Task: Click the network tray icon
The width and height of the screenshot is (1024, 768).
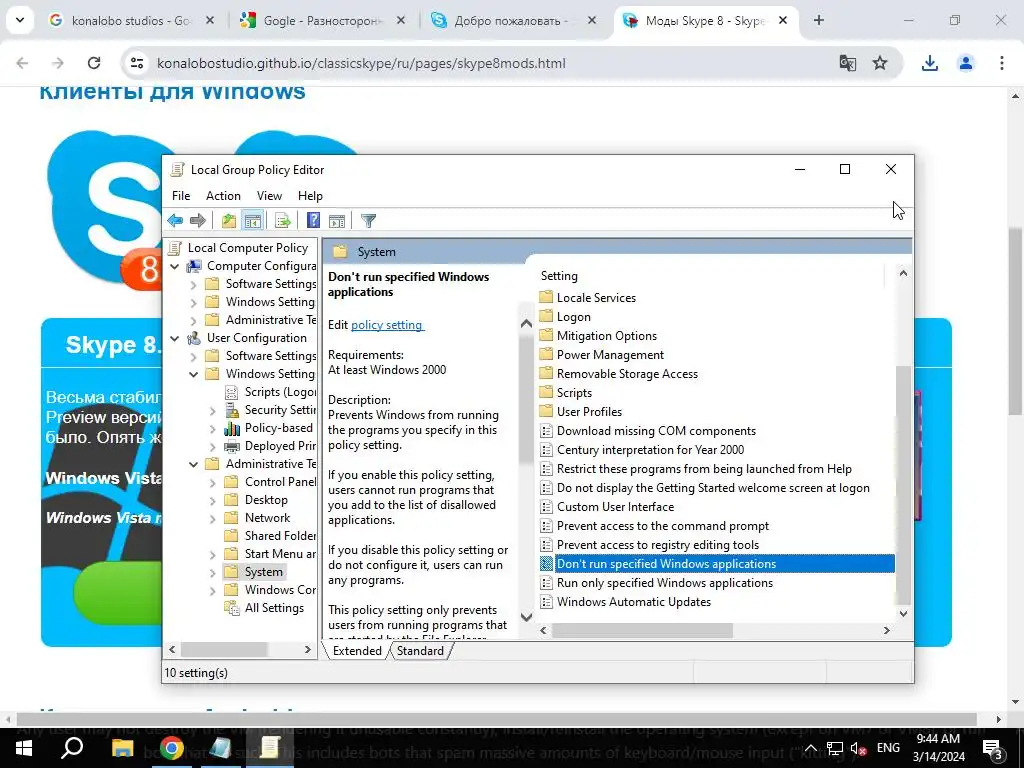Action: [835, 748]
